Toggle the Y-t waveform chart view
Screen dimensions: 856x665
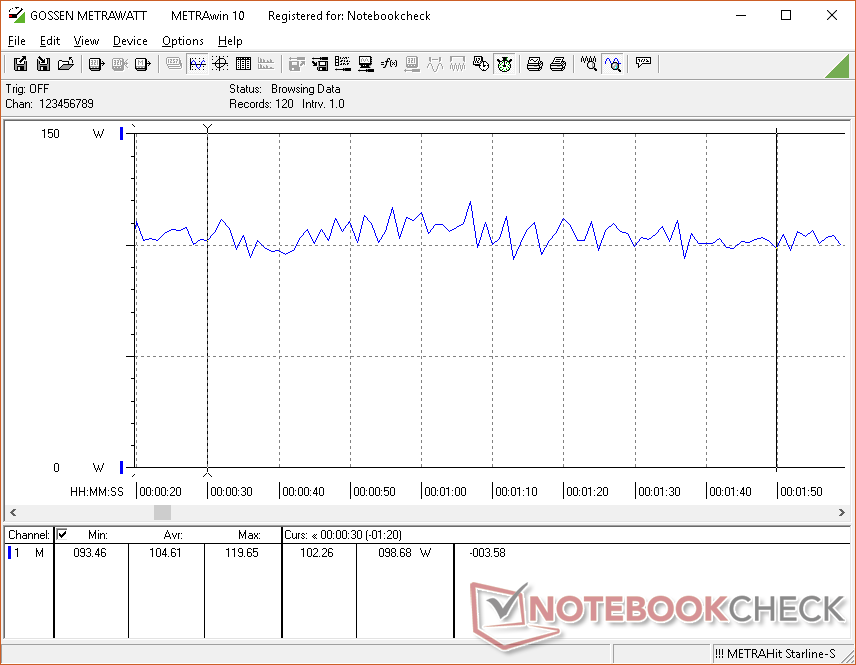pyautogui.click(x=197, y=64)
